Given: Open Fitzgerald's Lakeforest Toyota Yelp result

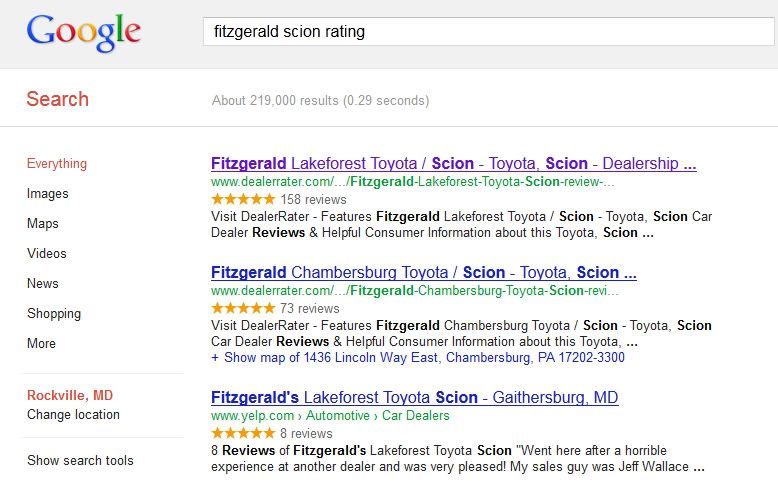Looking at the screenshot, I should pyautogui.click(x=414, y=398).
